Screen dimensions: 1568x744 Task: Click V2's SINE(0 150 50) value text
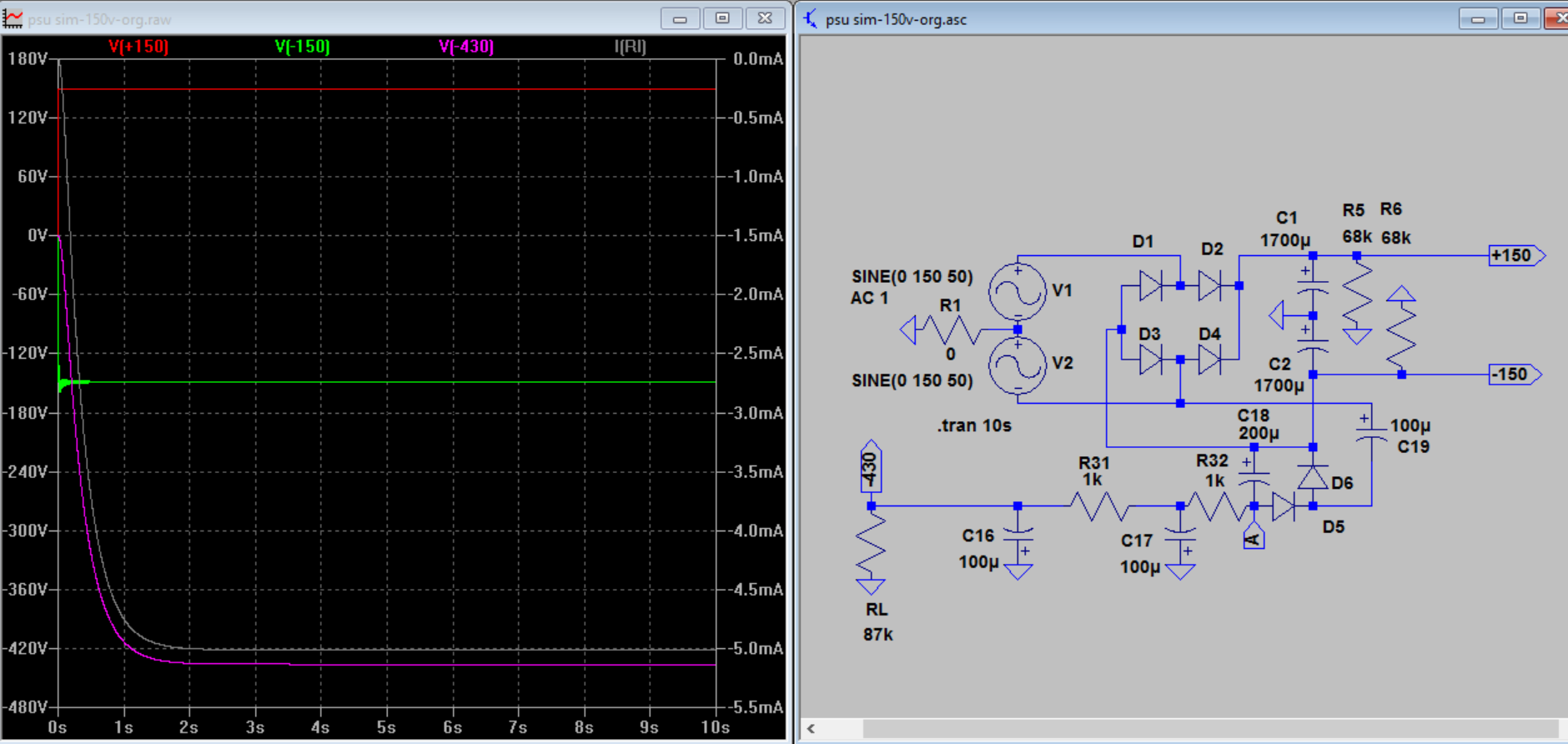912,380
